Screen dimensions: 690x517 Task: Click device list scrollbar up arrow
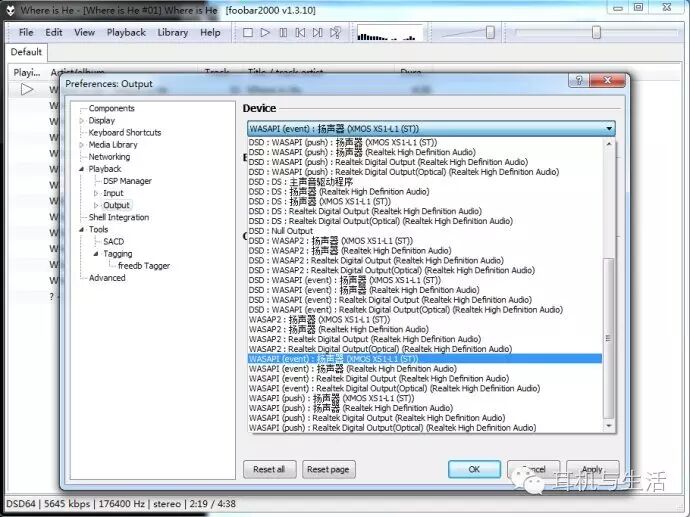point(609,144)
